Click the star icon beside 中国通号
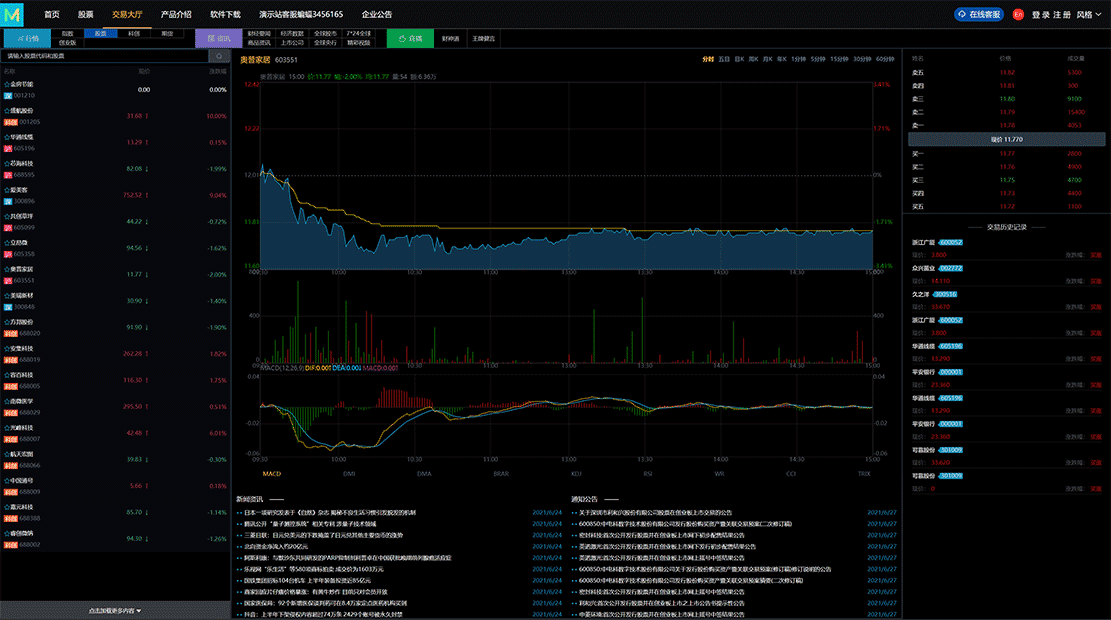 [x=8, y=480]
